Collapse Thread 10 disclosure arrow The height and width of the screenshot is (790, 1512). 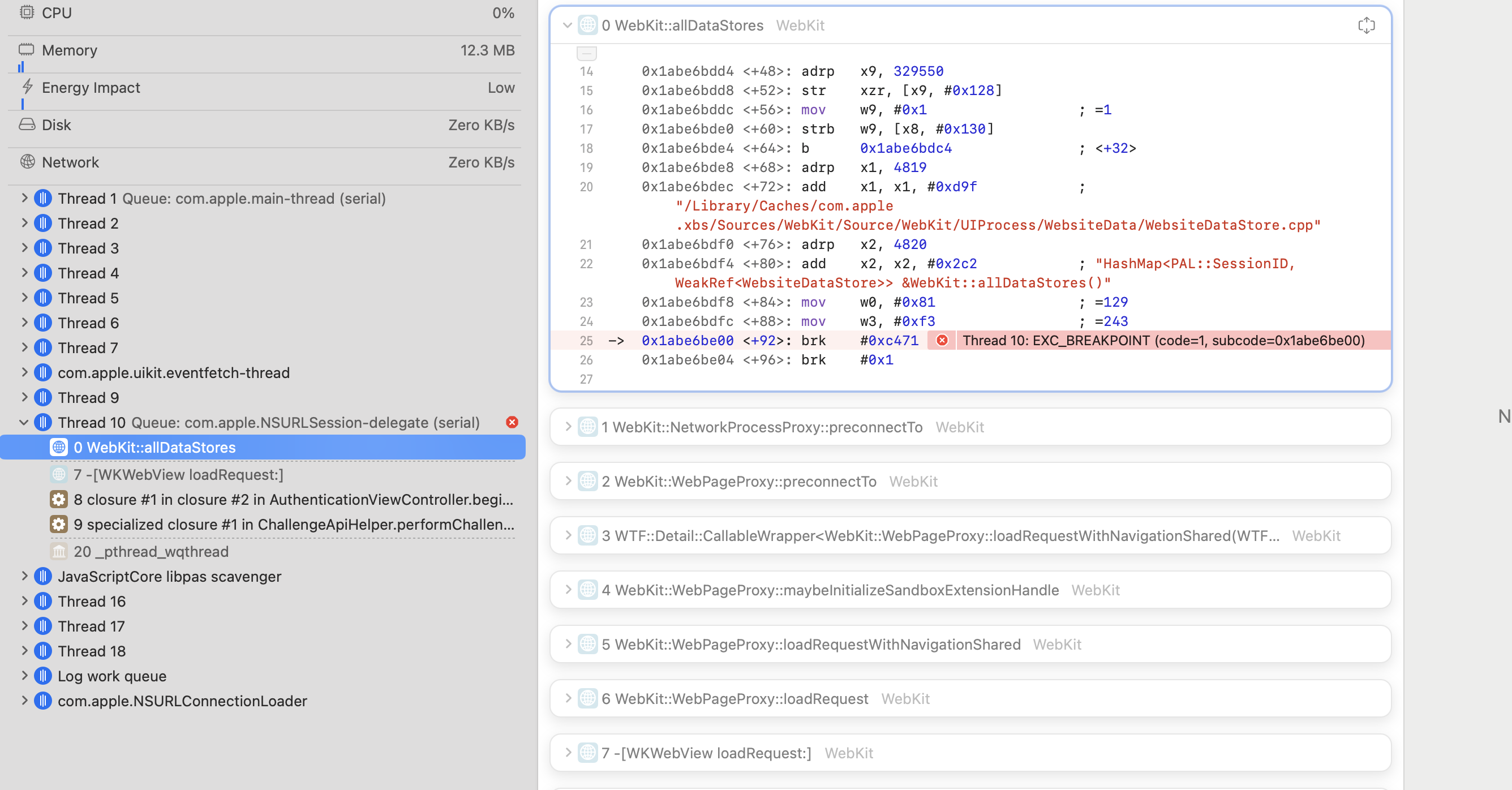click(x=24, y=422)
